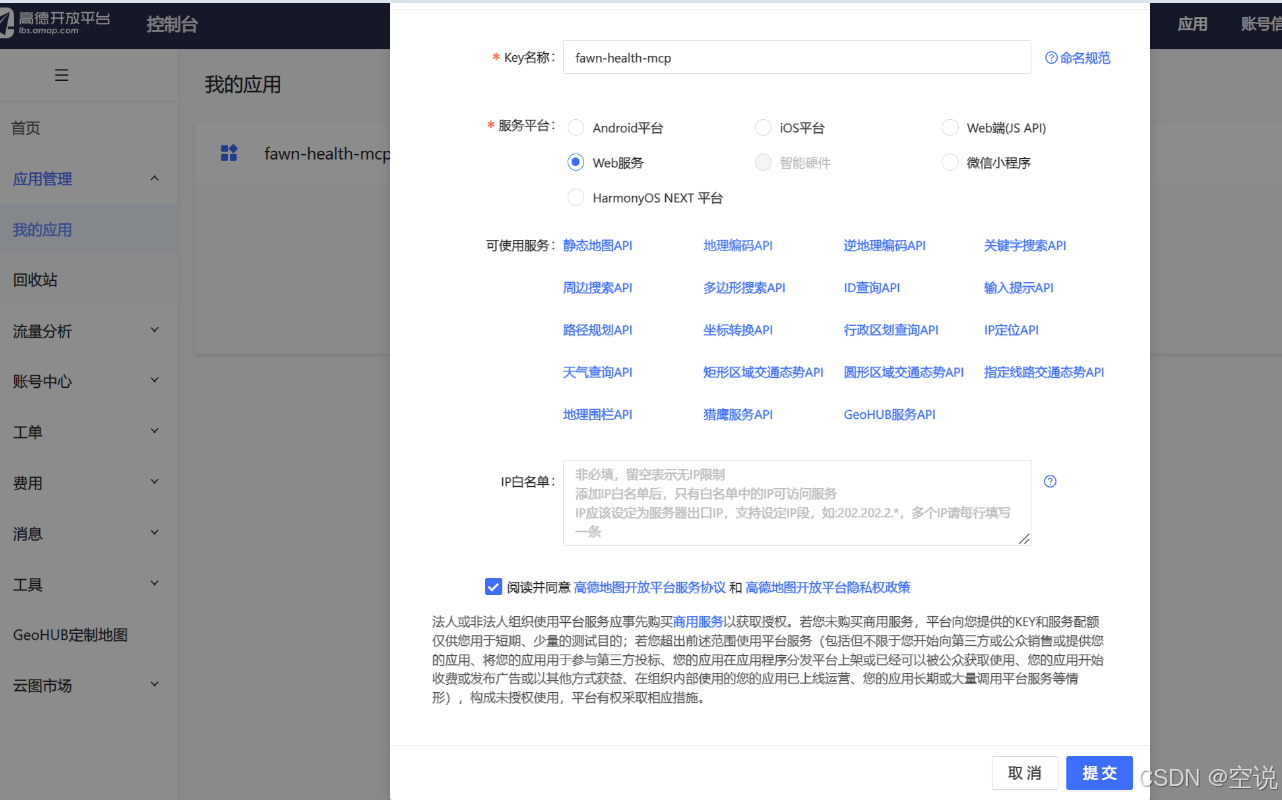
Task: Open the 天气查询API link
Action: (x=597, y=371)
